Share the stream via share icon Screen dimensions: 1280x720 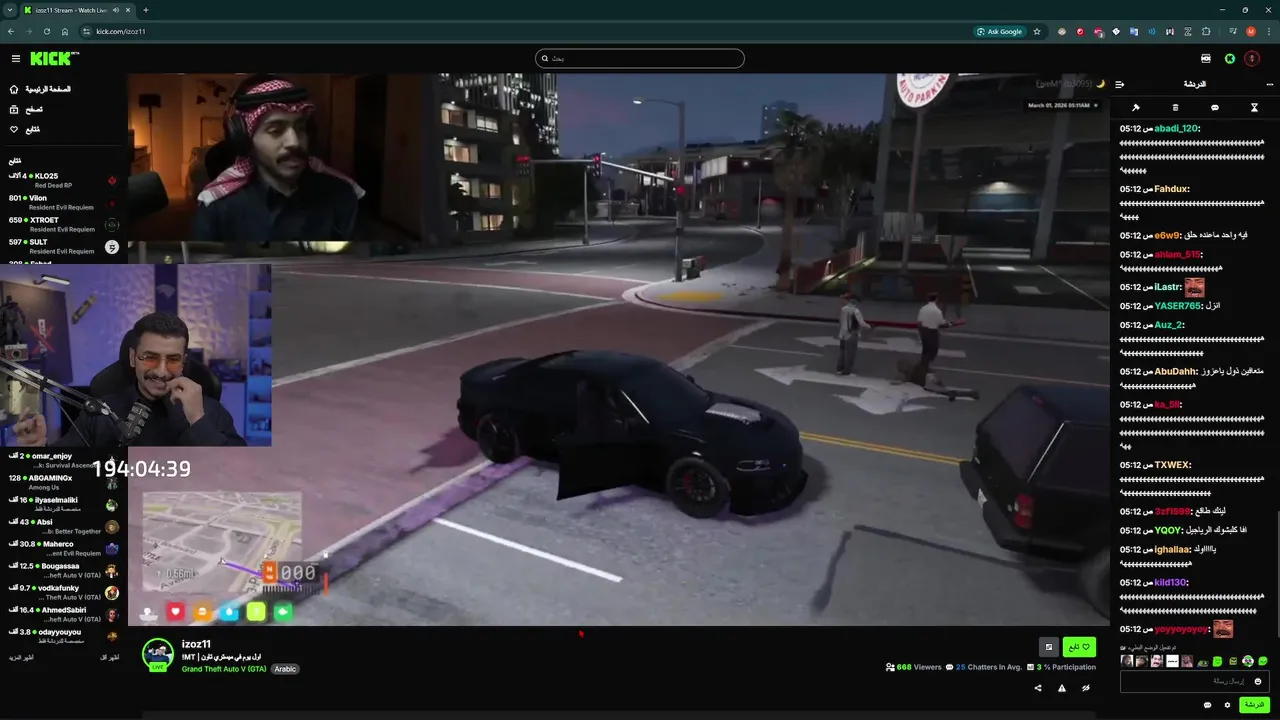coord(1037,688)
